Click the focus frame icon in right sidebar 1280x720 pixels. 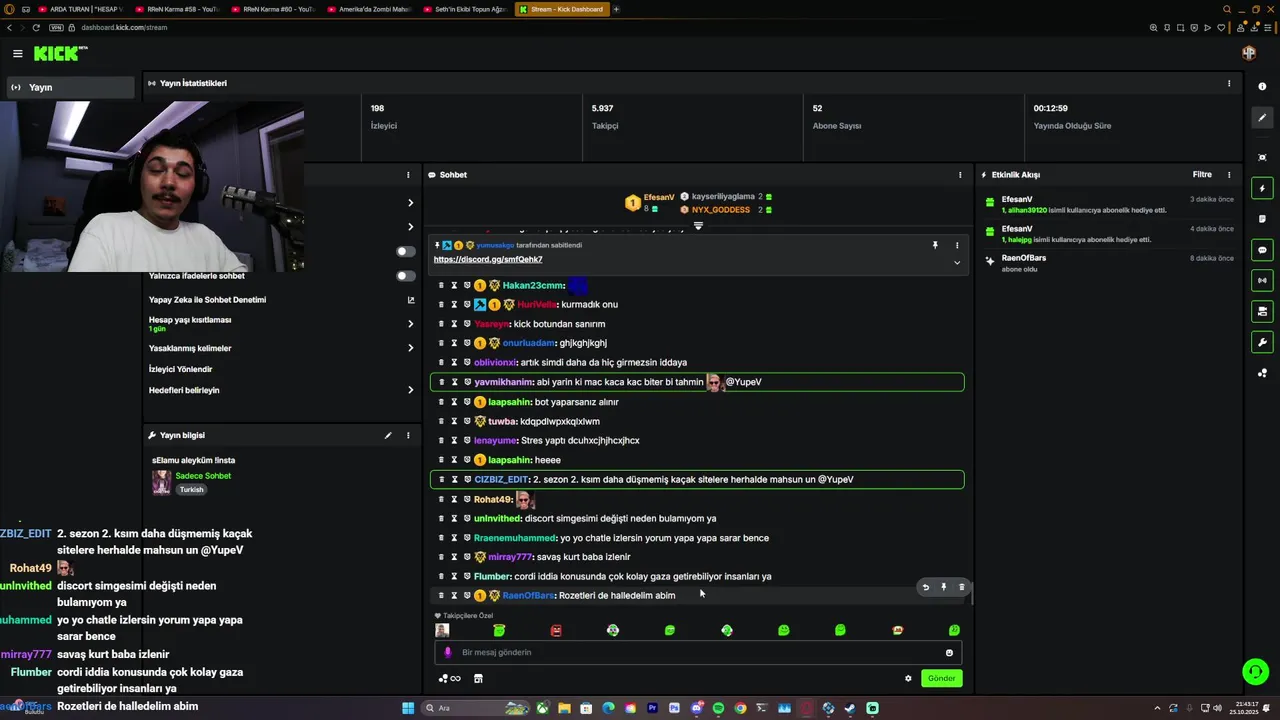1262,157
